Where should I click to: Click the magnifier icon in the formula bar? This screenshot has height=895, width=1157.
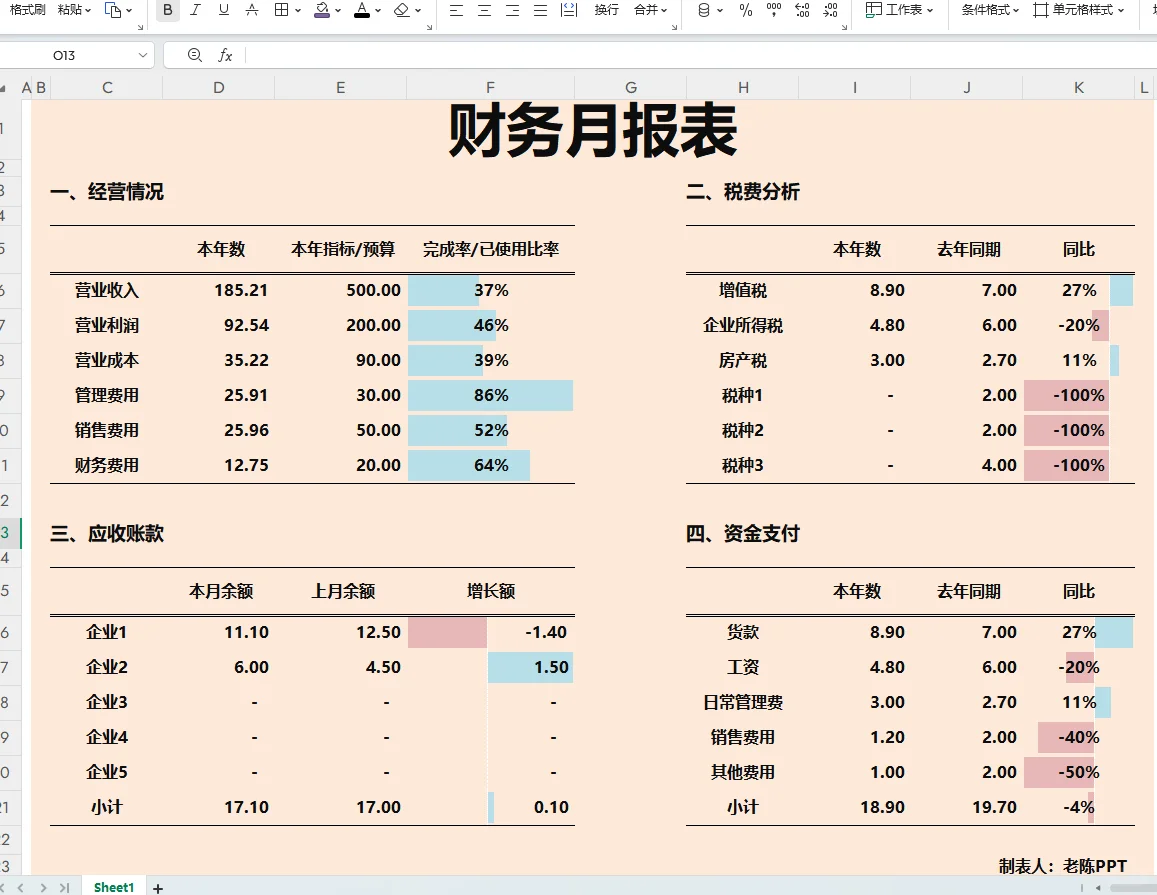pos(194,55)
